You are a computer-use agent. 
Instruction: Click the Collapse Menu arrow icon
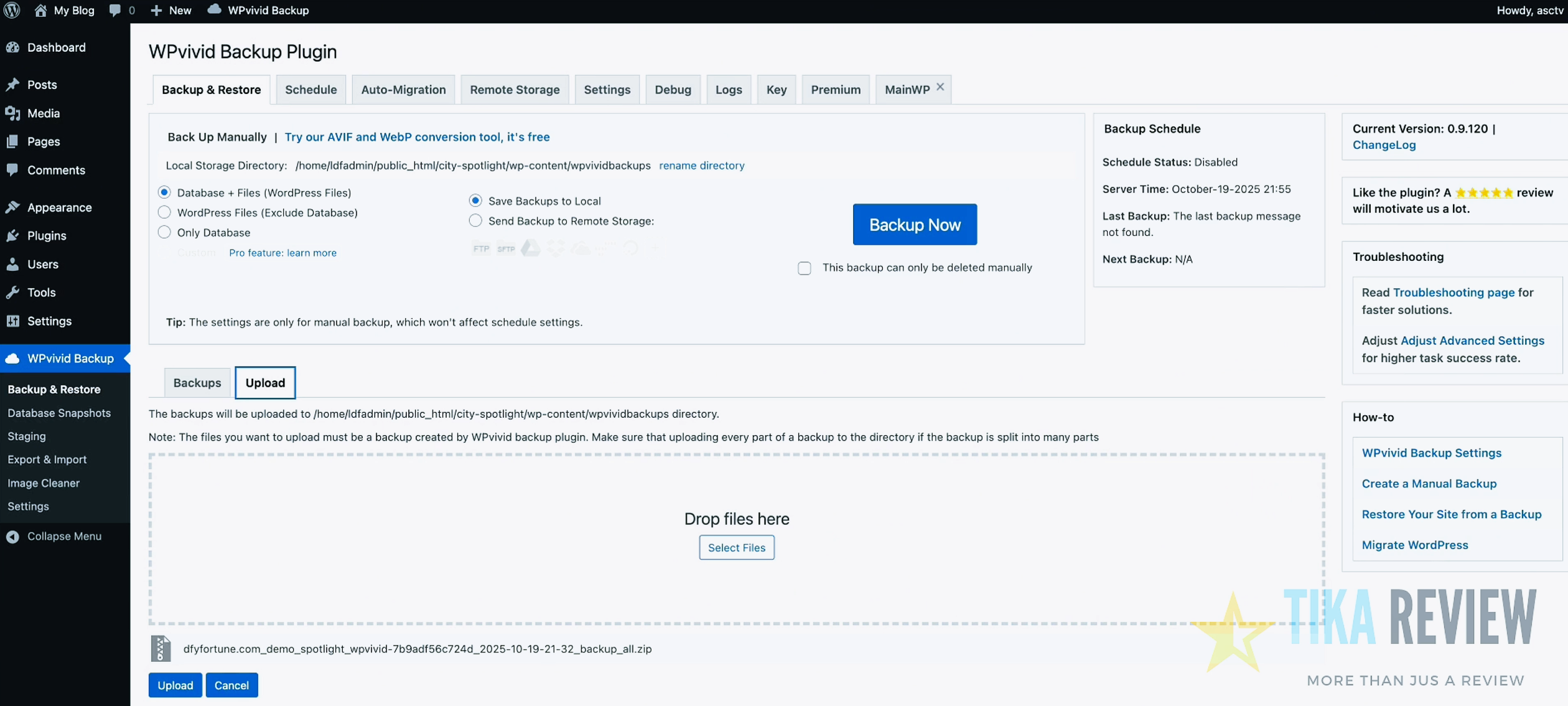12,536
